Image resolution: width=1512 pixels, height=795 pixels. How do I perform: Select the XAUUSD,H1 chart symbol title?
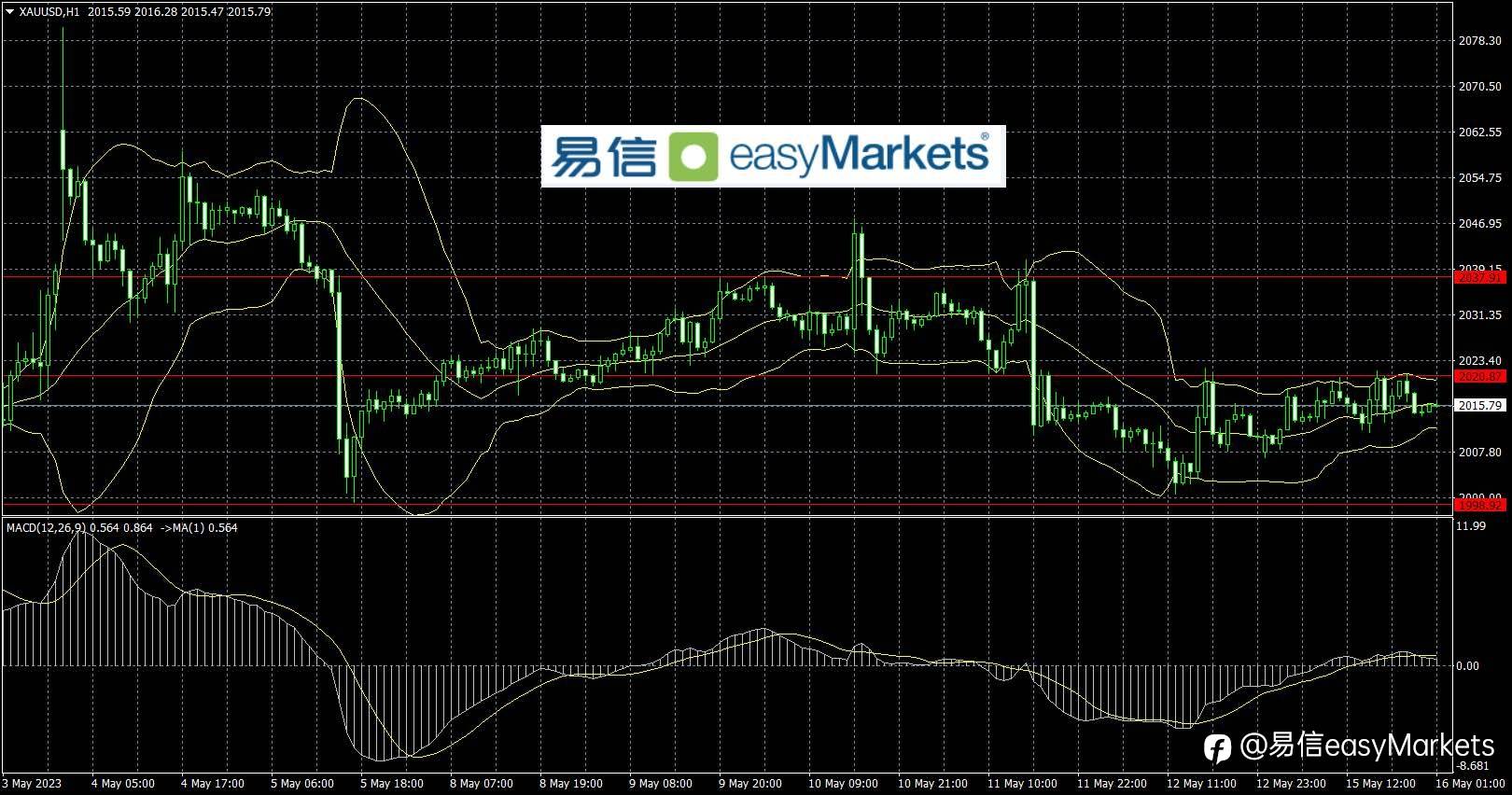49,12
